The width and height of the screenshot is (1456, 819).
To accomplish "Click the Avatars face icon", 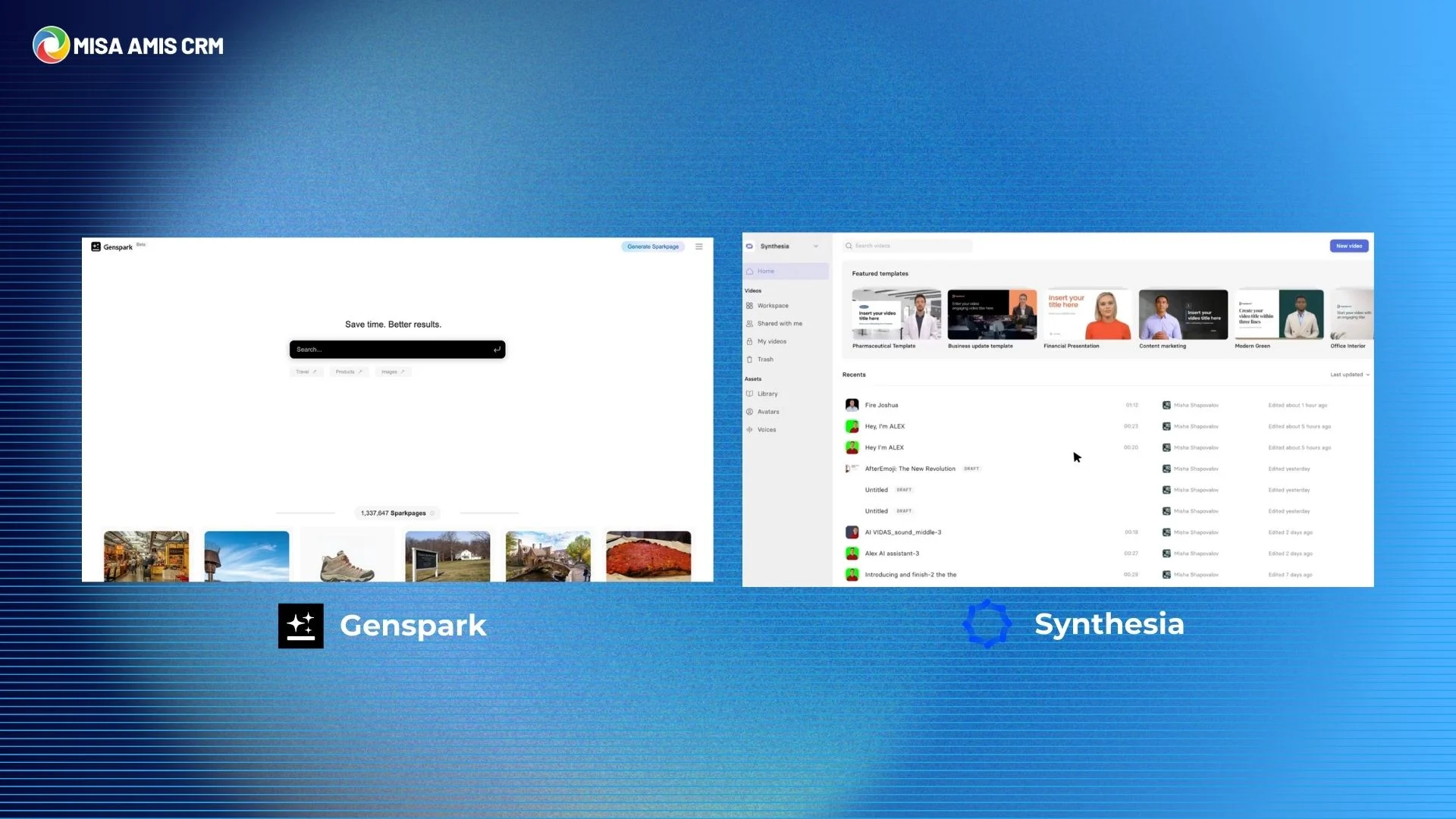I will pyautogui.click(x=749, y=412).
